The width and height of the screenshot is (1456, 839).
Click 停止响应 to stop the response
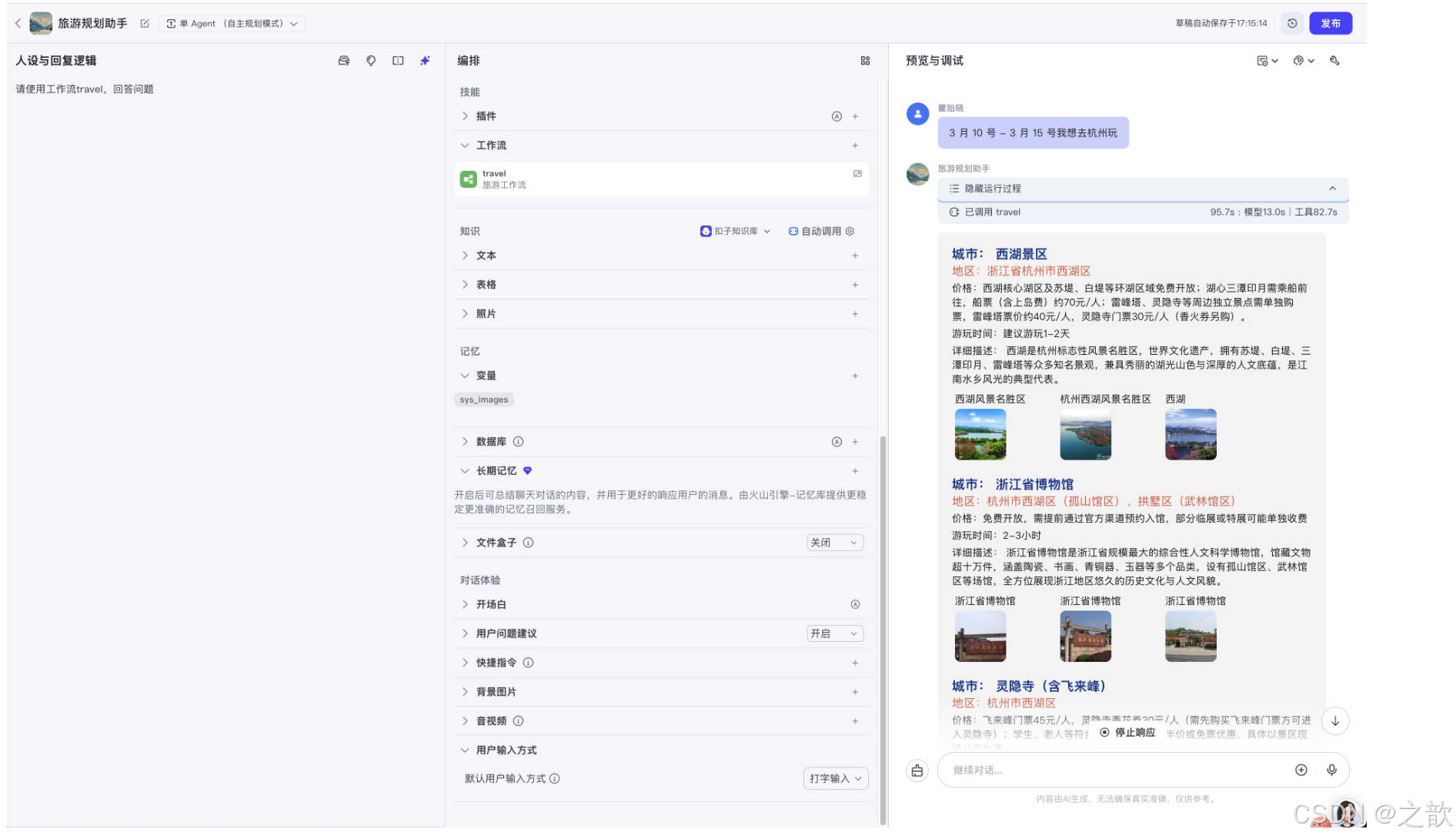[x=1127, y=732]
